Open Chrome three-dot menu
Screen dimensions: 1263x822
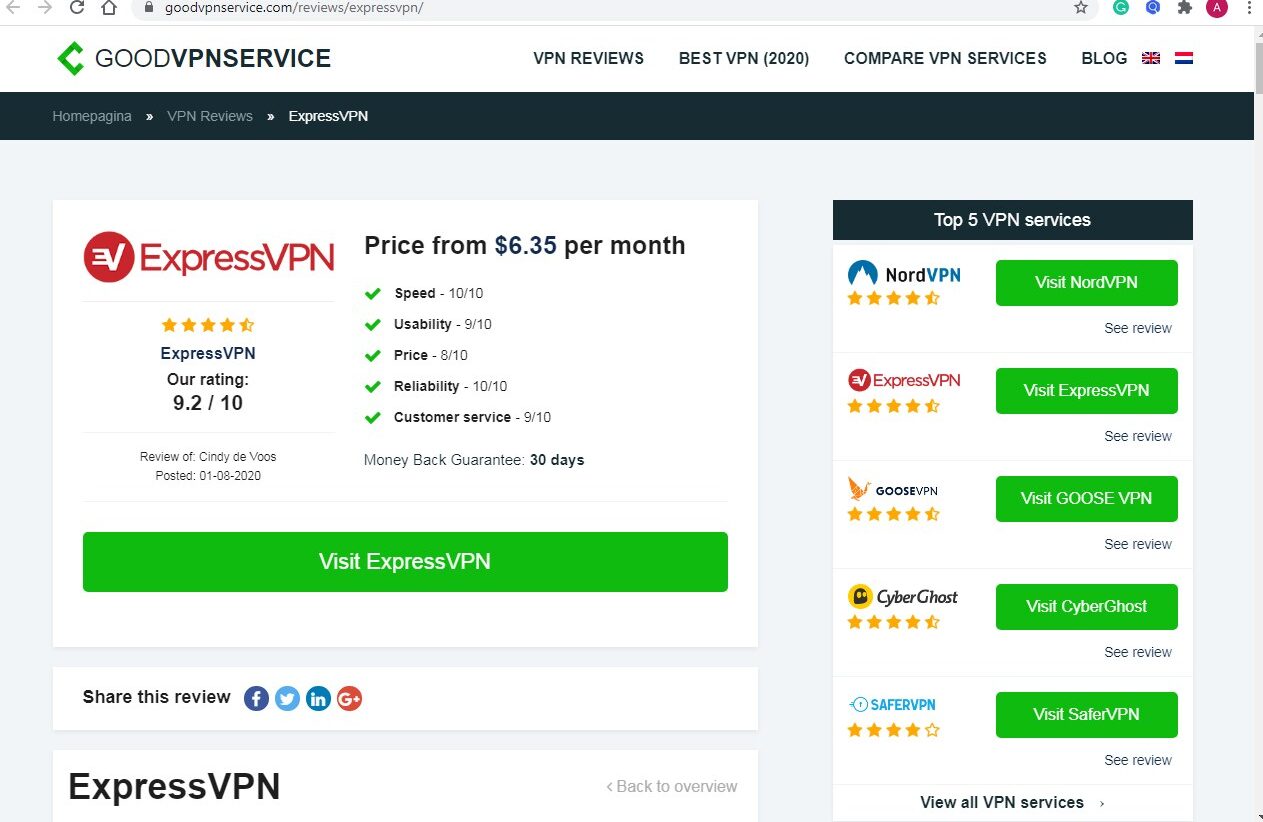[1249, 8]
